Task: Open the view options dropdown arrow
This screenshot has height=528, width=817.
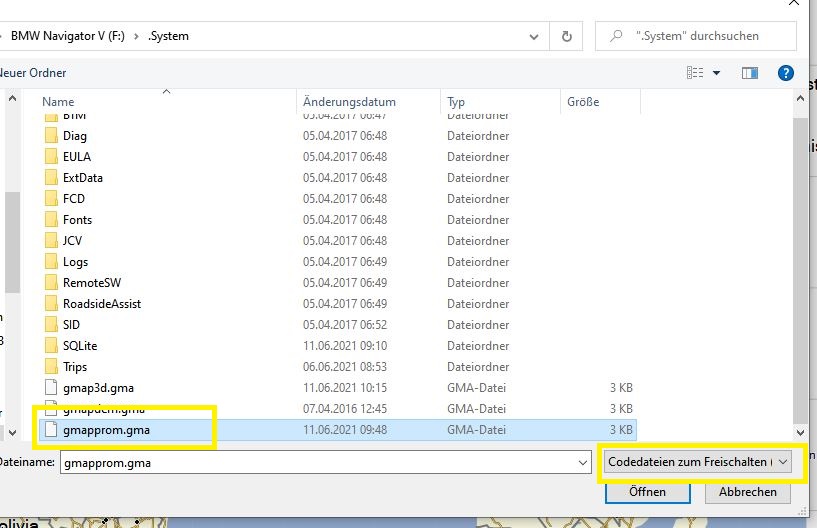Action: coord(717,73)
